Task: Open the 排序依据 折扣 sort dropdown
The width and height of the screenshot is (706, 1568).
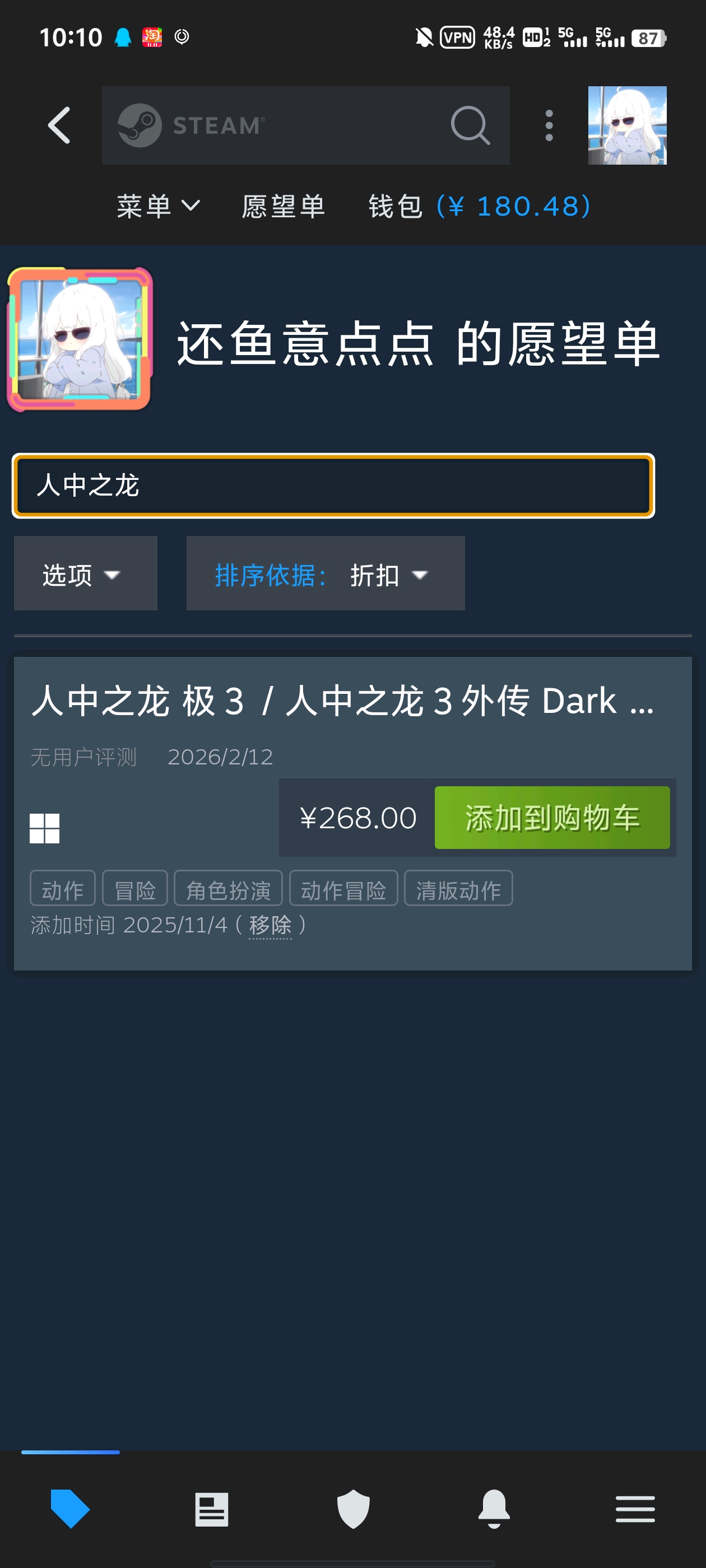Action: [x=326, y=573]
